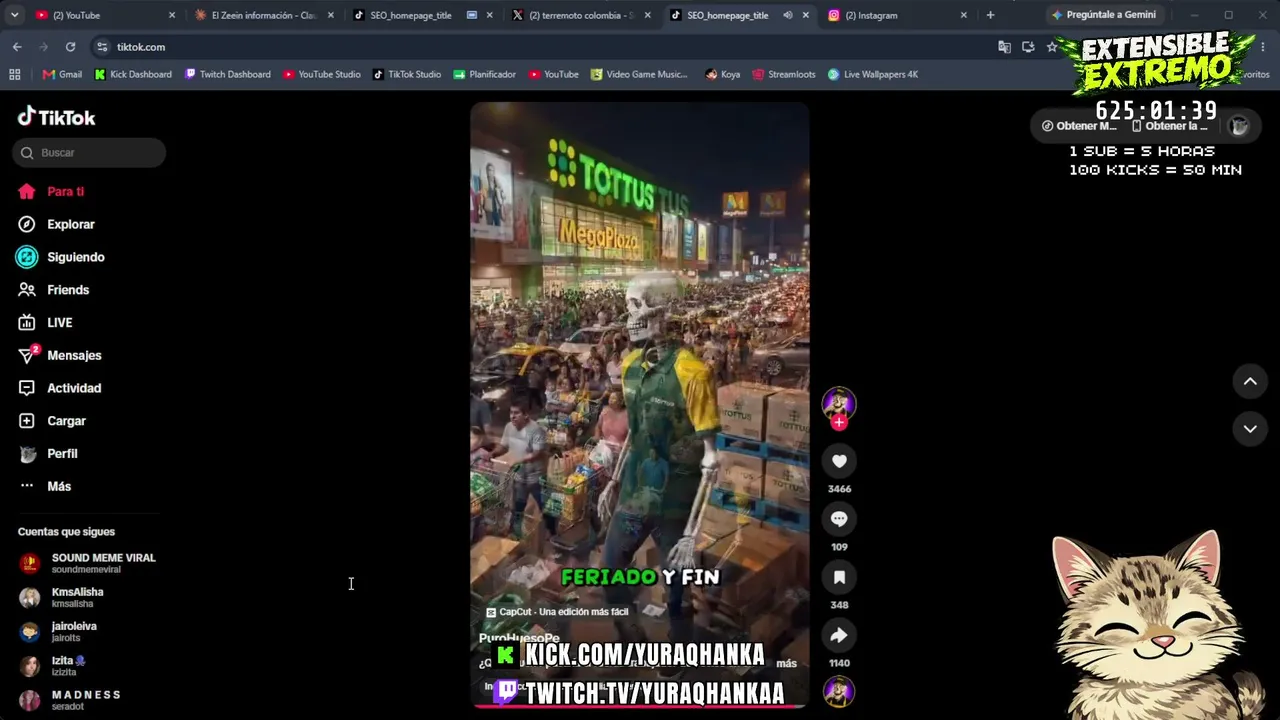The height and width of the screenshot is (720, 1280).
Task: Click Obtener M... button at top right
Action: (1079, 126)
